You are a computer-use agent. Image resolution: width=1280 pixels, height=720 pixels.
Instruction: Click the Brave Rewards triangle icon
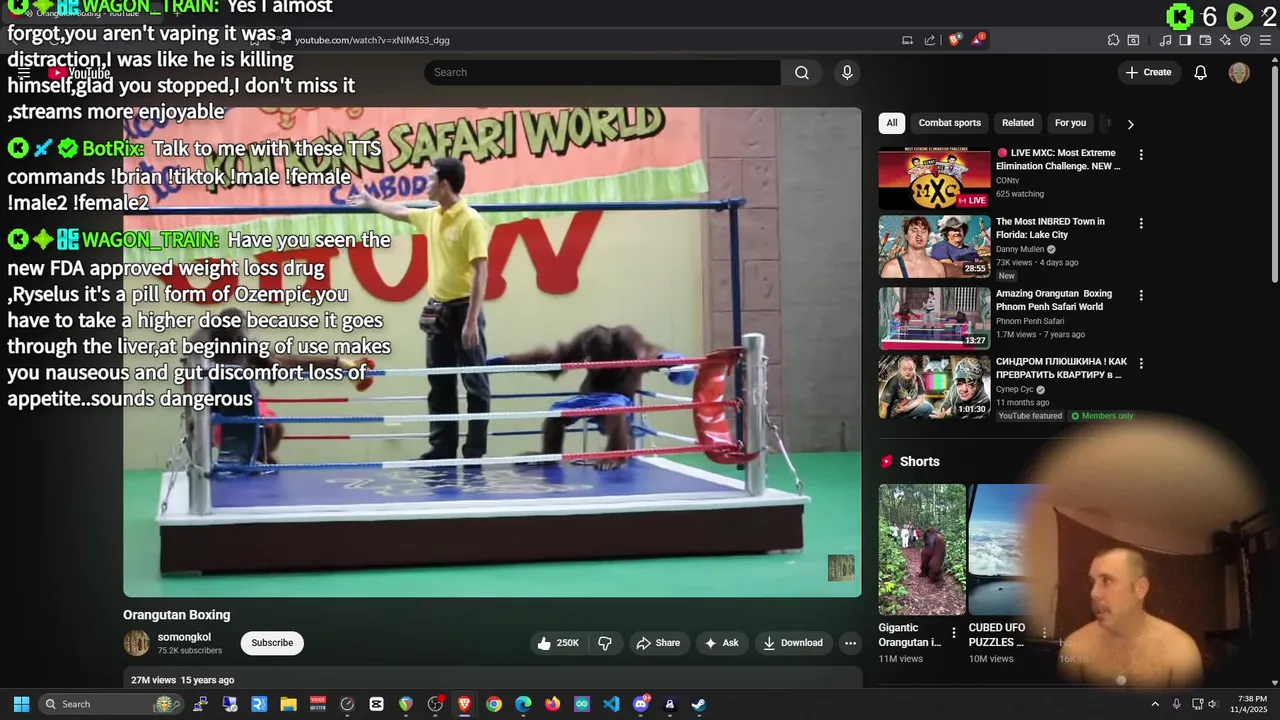pos(977,40)
